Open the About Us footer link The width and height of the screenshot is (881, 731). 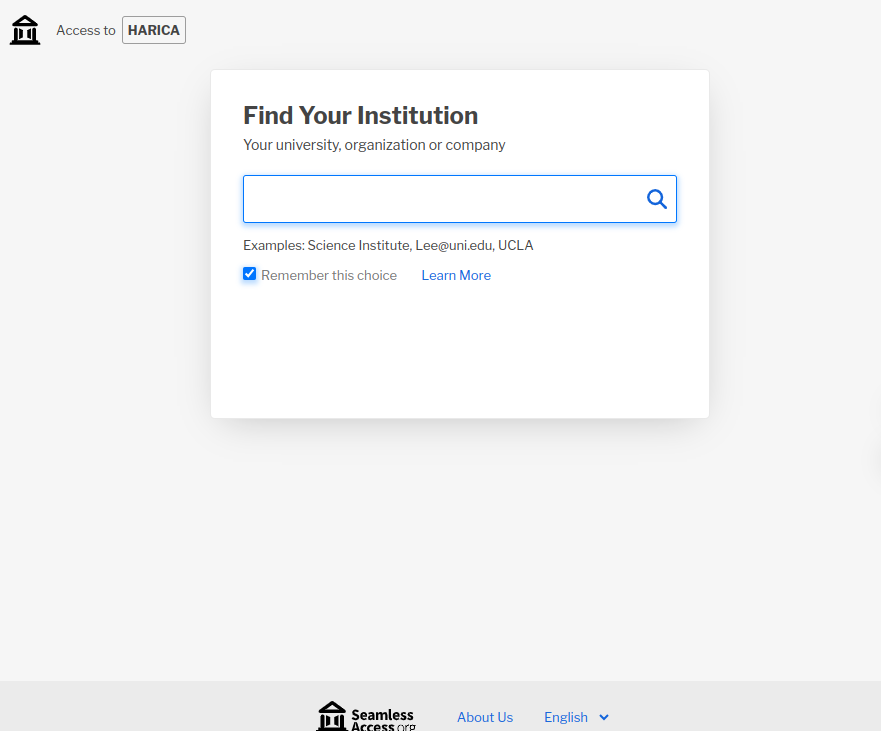pyautogui.click(x=485, y=717)
